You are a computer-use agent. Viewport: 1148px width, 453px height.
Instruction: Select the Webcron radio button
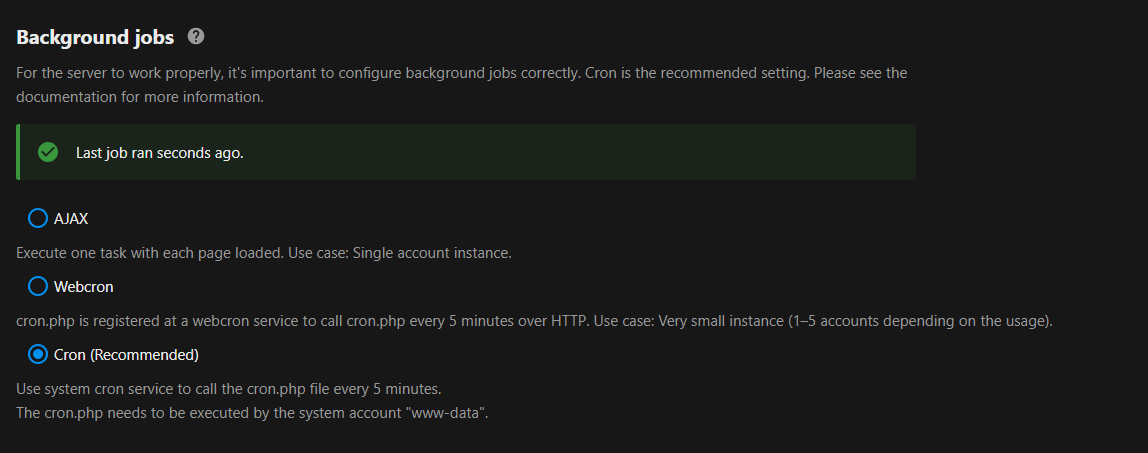38,287
